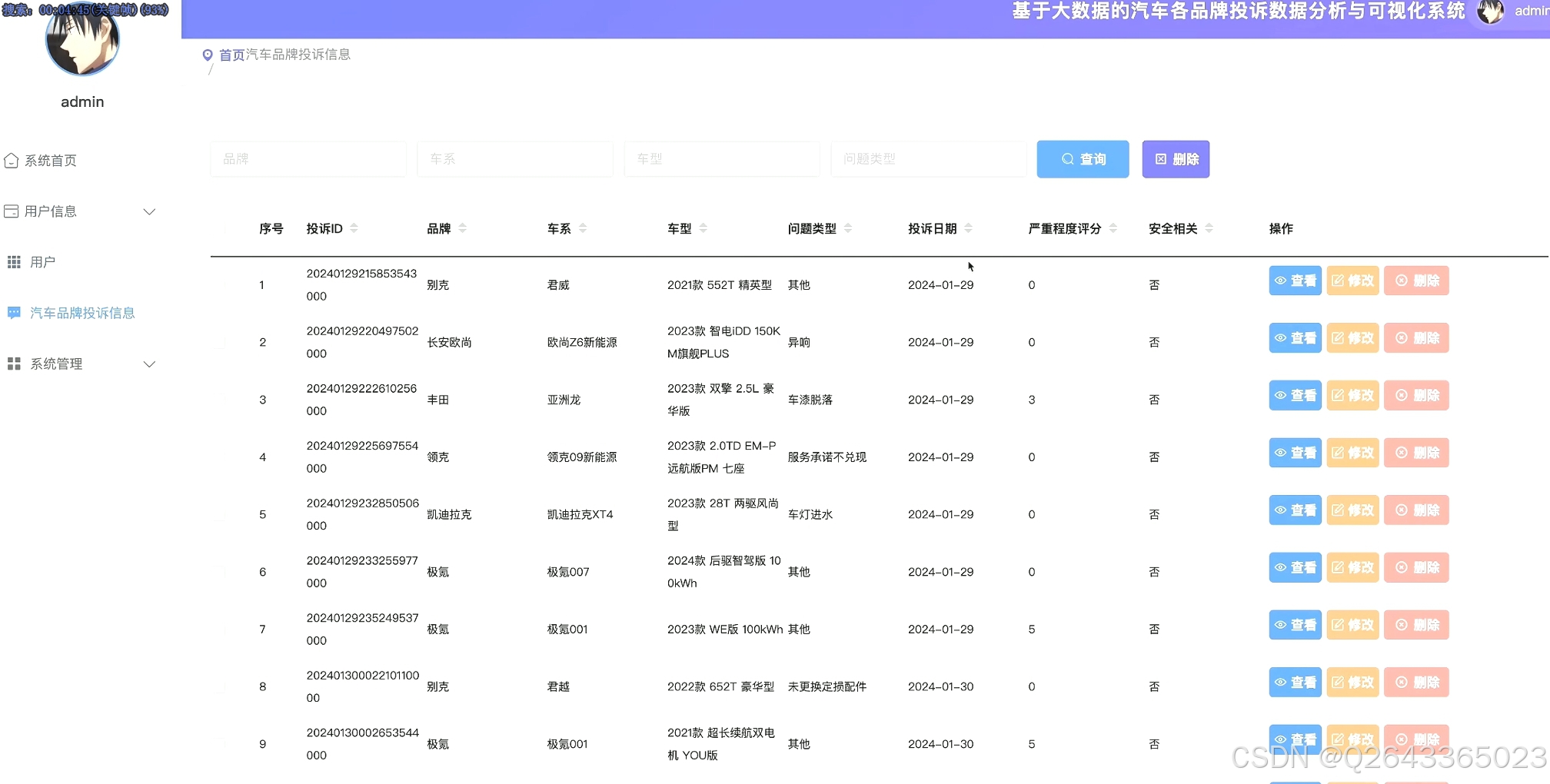The image size is (1550, 784).
Task: Select the 2022款 652T 豪华型 model cell
Action: click(x=720, y=686)
